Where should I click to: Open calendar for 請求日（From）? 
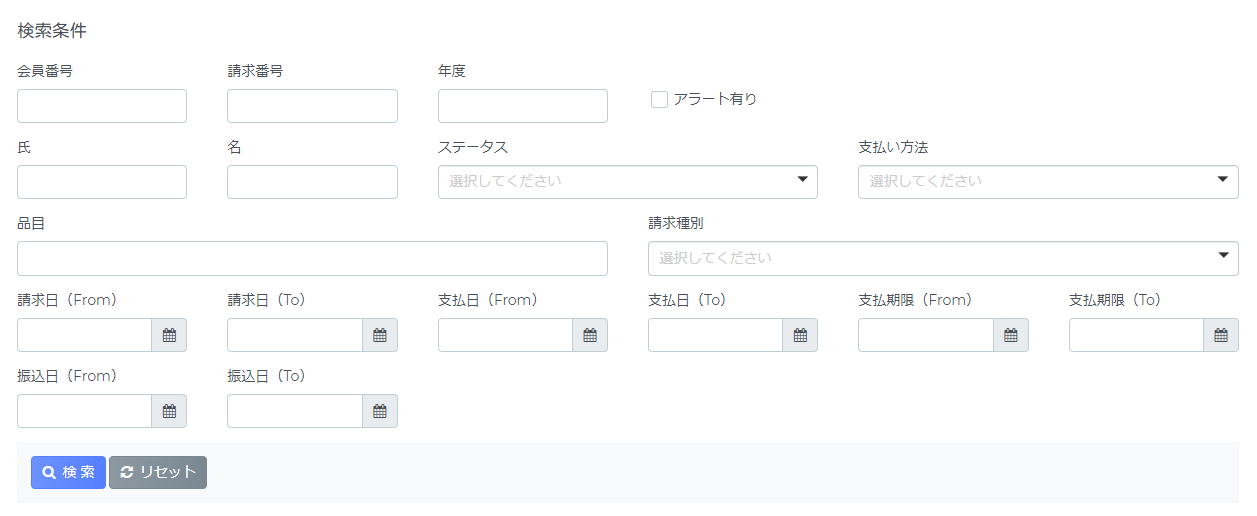click(x=169, y=335)
